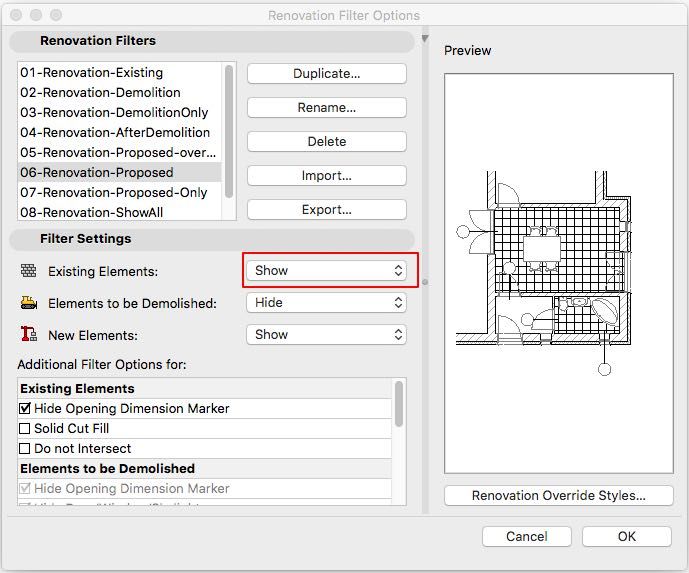Cancel the Renovation Filter Options dialog
This screenshot has height=573, width=689.
[526, 537]
